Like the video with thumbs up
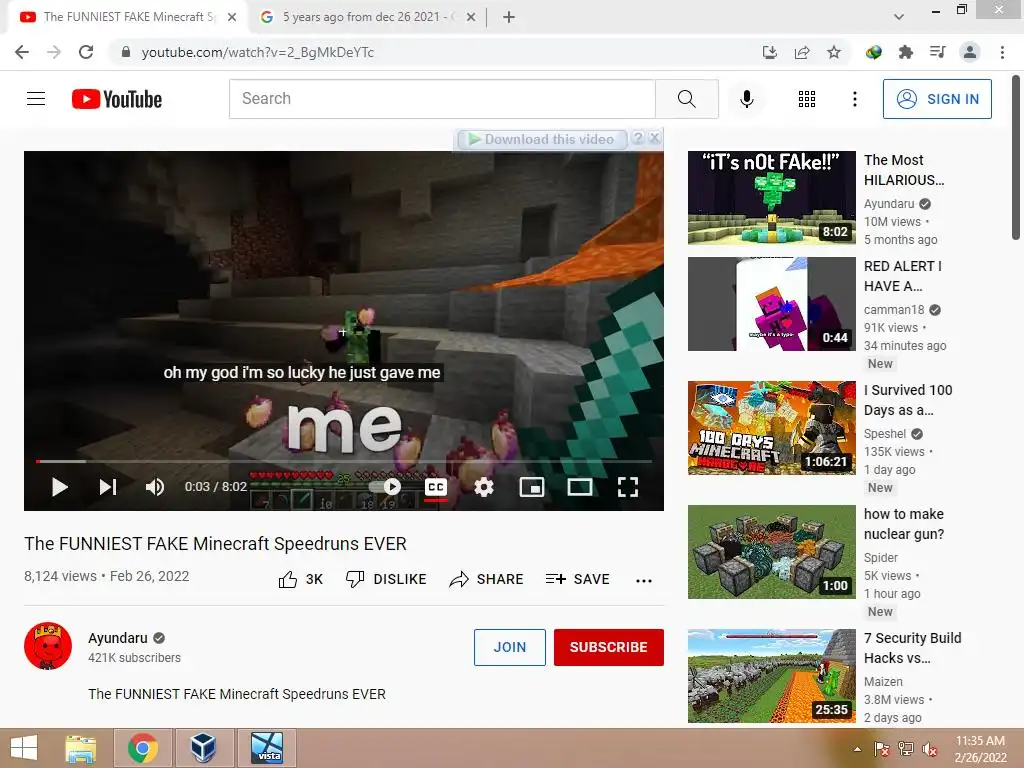1024x768 pixels. click(300, 579)
